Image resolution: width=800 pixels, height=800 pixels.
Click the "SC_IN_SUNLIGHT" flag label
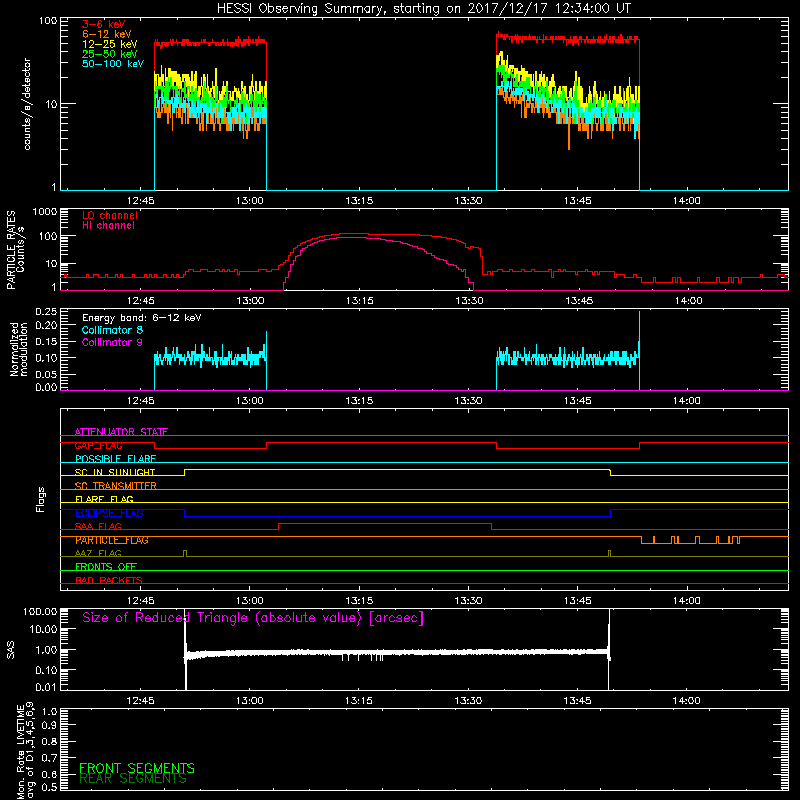(x=115, y=472)
